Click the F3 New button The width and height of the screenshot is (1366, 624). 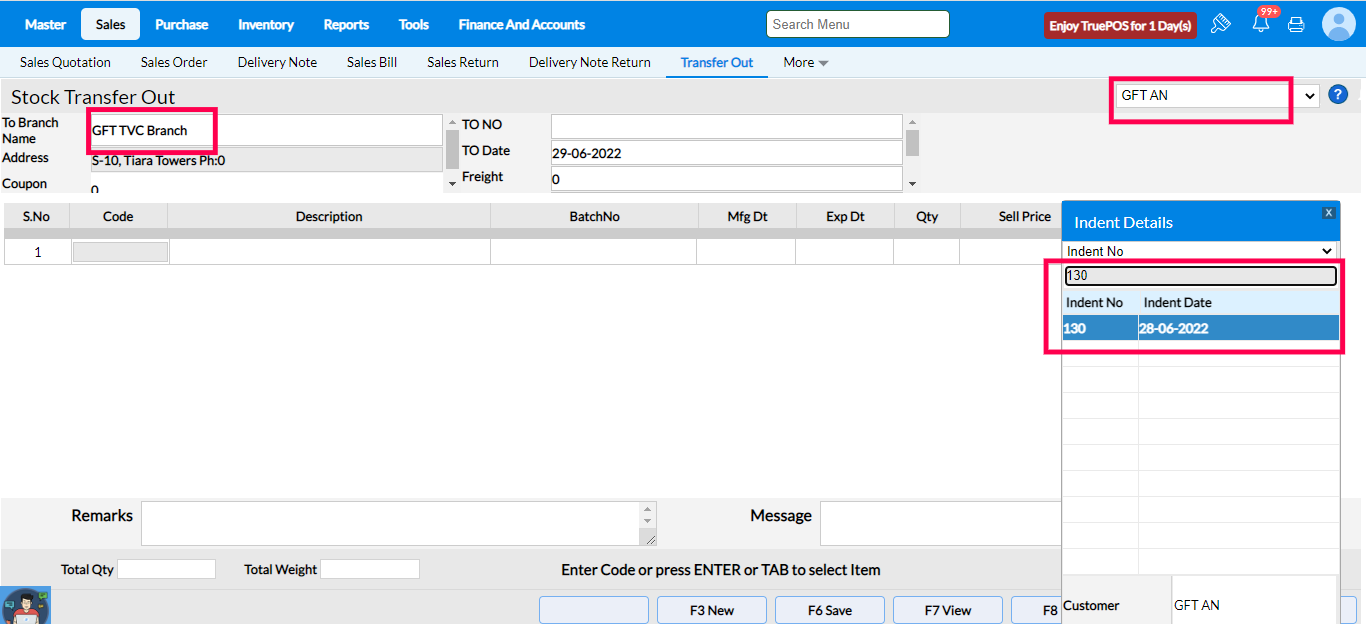[x=712, y=610]
